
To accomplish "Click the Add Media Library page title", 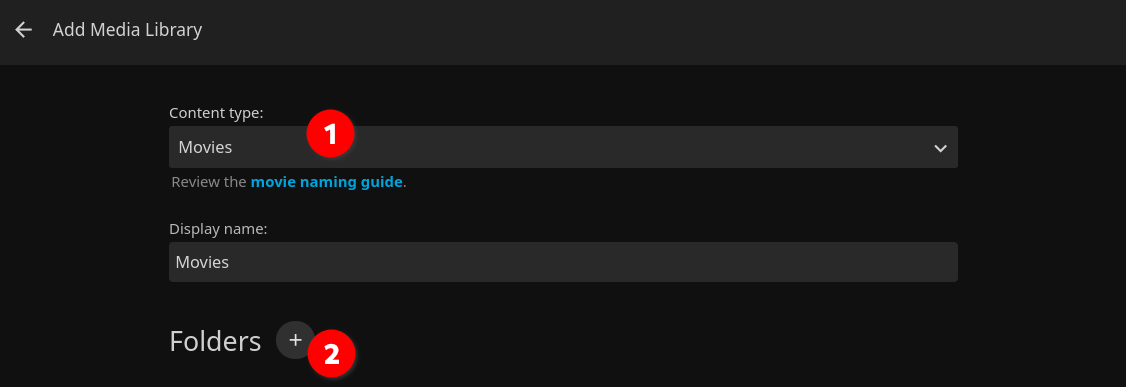I will (127, 29).
